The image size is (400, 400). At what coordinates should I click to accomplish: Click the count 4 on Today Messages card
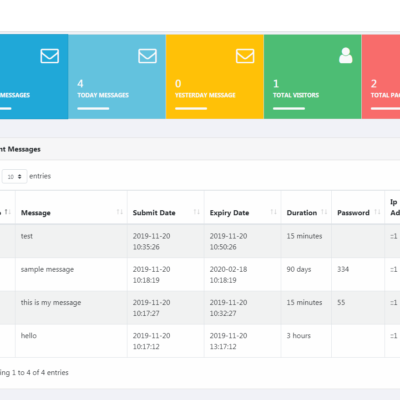pos(80,84)
